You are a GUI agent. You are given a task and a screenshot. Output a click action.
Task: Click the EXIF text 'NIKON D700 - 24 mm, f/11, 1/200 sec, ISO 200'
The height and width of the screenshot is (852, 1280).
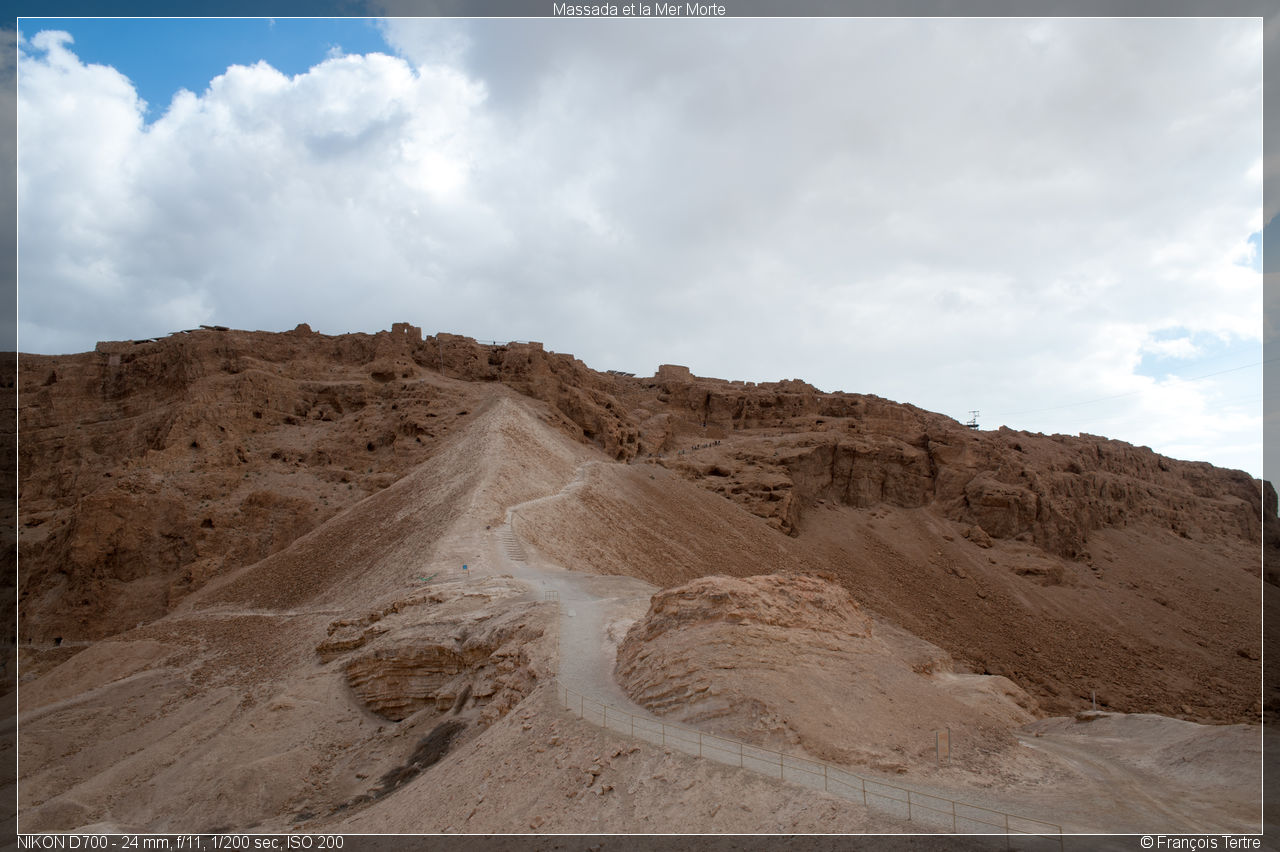180,842
